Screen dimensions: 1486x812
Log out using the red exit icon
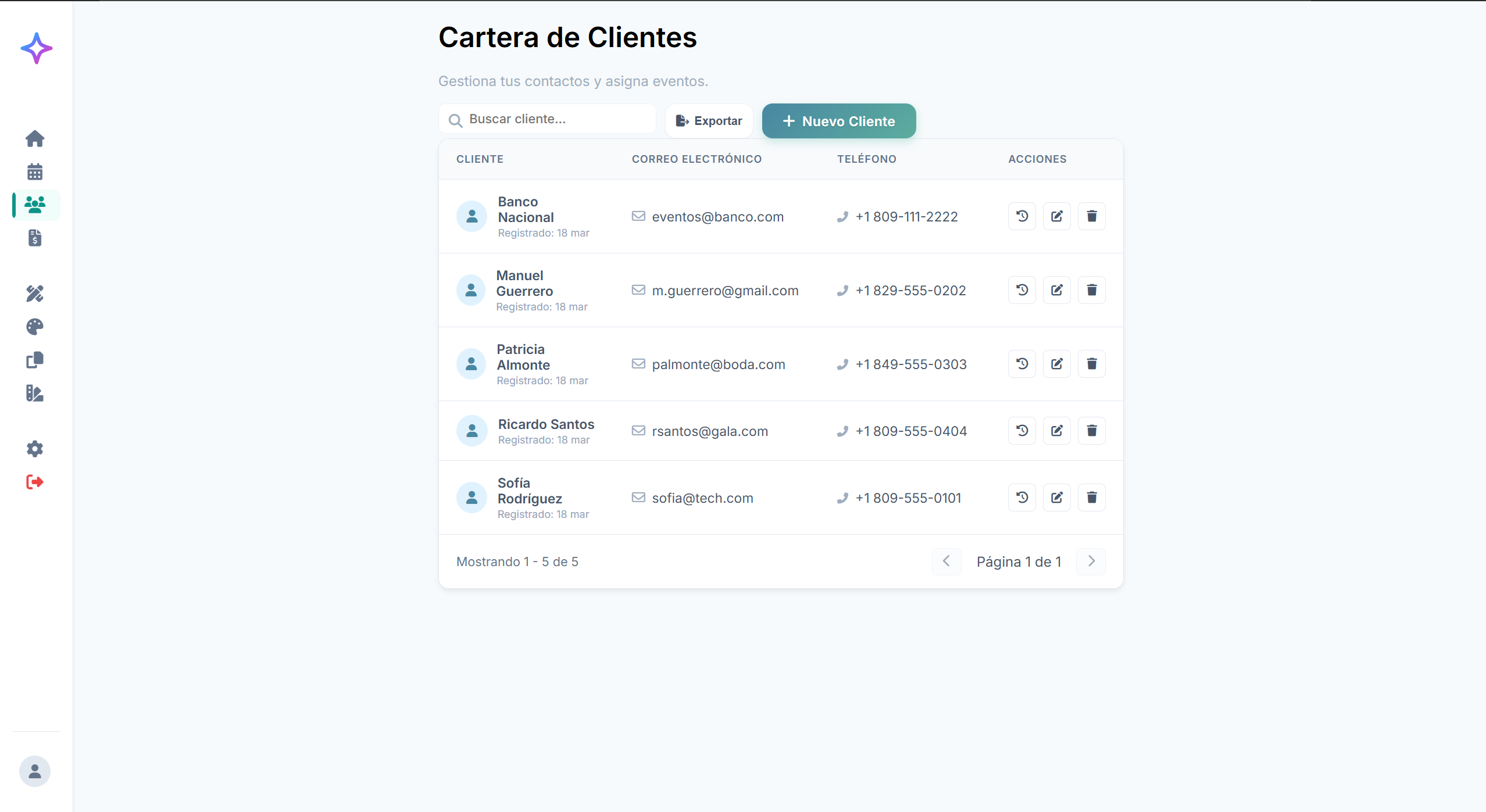point(35,481)
